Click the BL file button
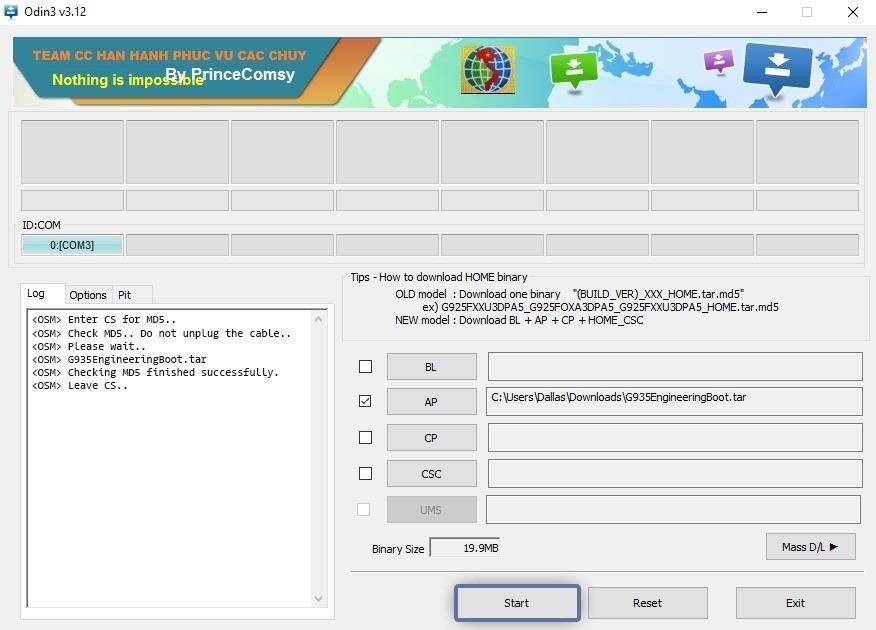This screenshot has height=630, width=876. (x=432, y=367)
